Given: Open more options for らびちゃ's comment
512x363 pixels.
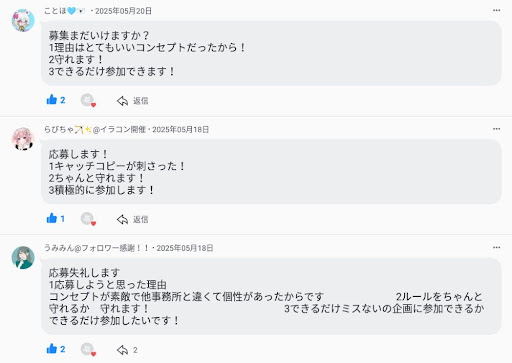Looking at the screenshot, I should pyautogui.click(x=496, y=129).
